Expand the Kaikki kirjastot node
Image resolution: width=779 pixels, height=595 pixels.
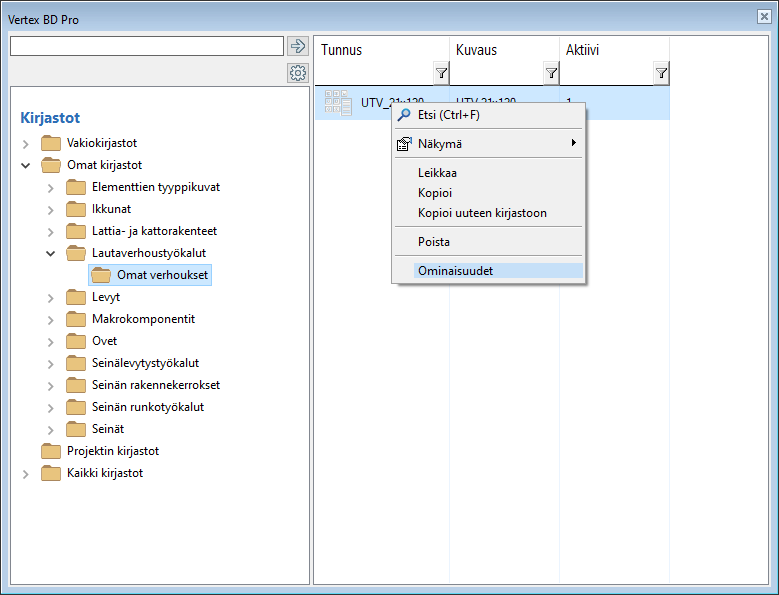(x=26, y=473)
